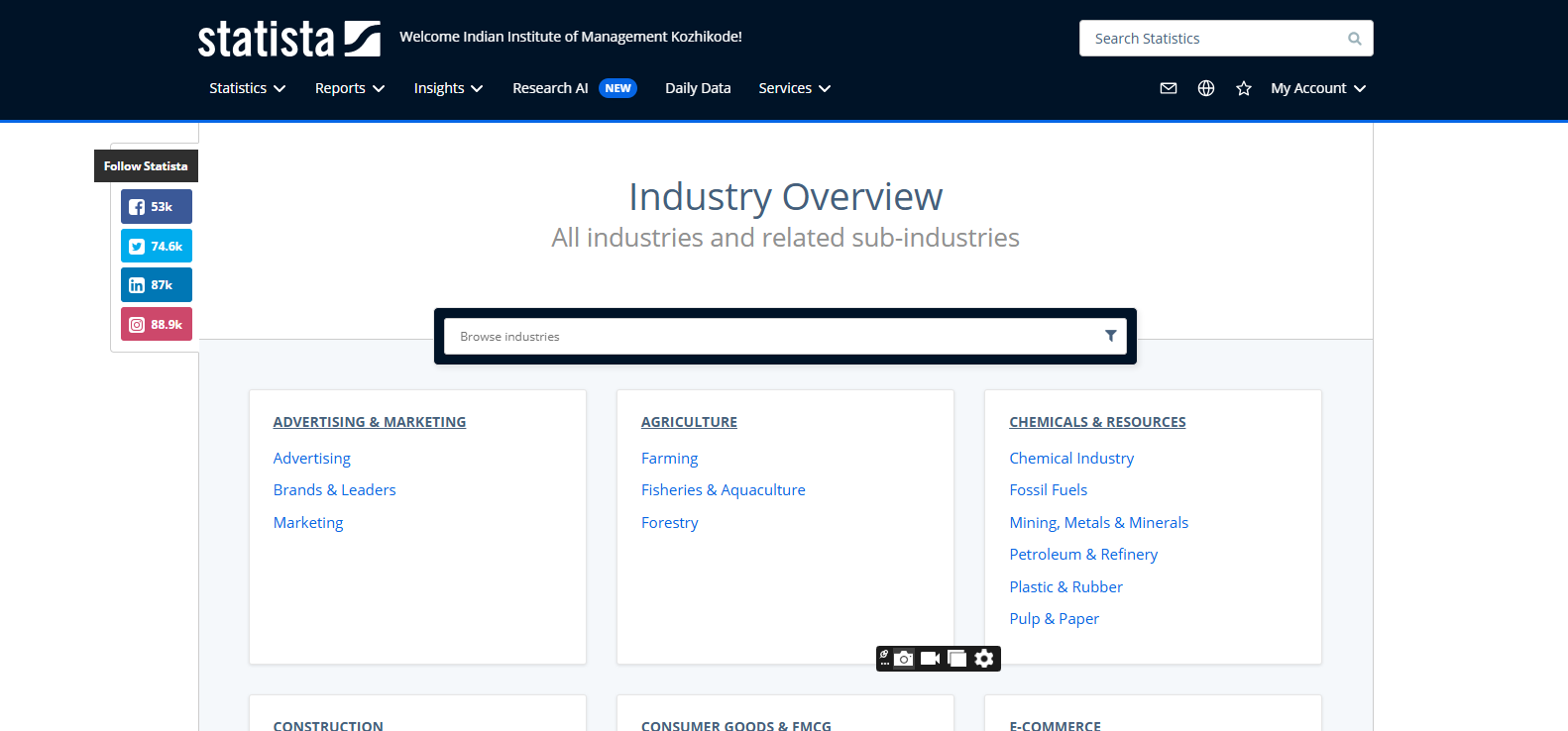Click the search magnifier icon

pos(1354,39)
